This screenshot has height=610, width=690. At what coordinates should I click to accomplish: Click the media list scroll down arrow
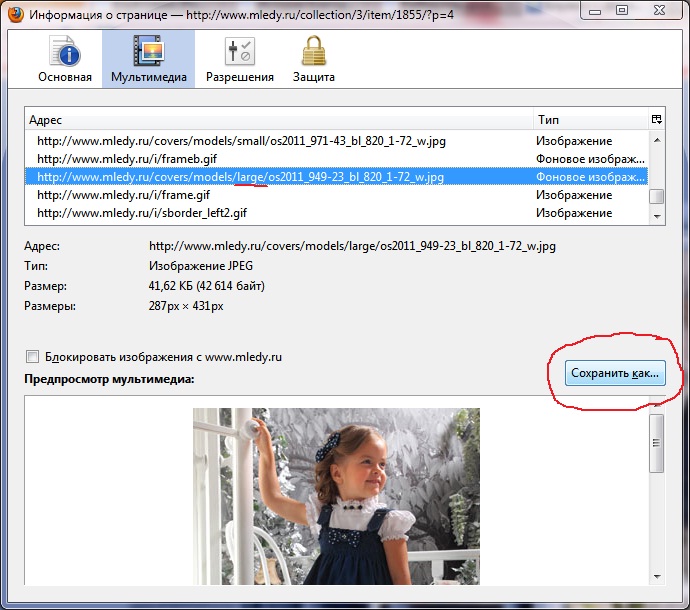point(657,216)
